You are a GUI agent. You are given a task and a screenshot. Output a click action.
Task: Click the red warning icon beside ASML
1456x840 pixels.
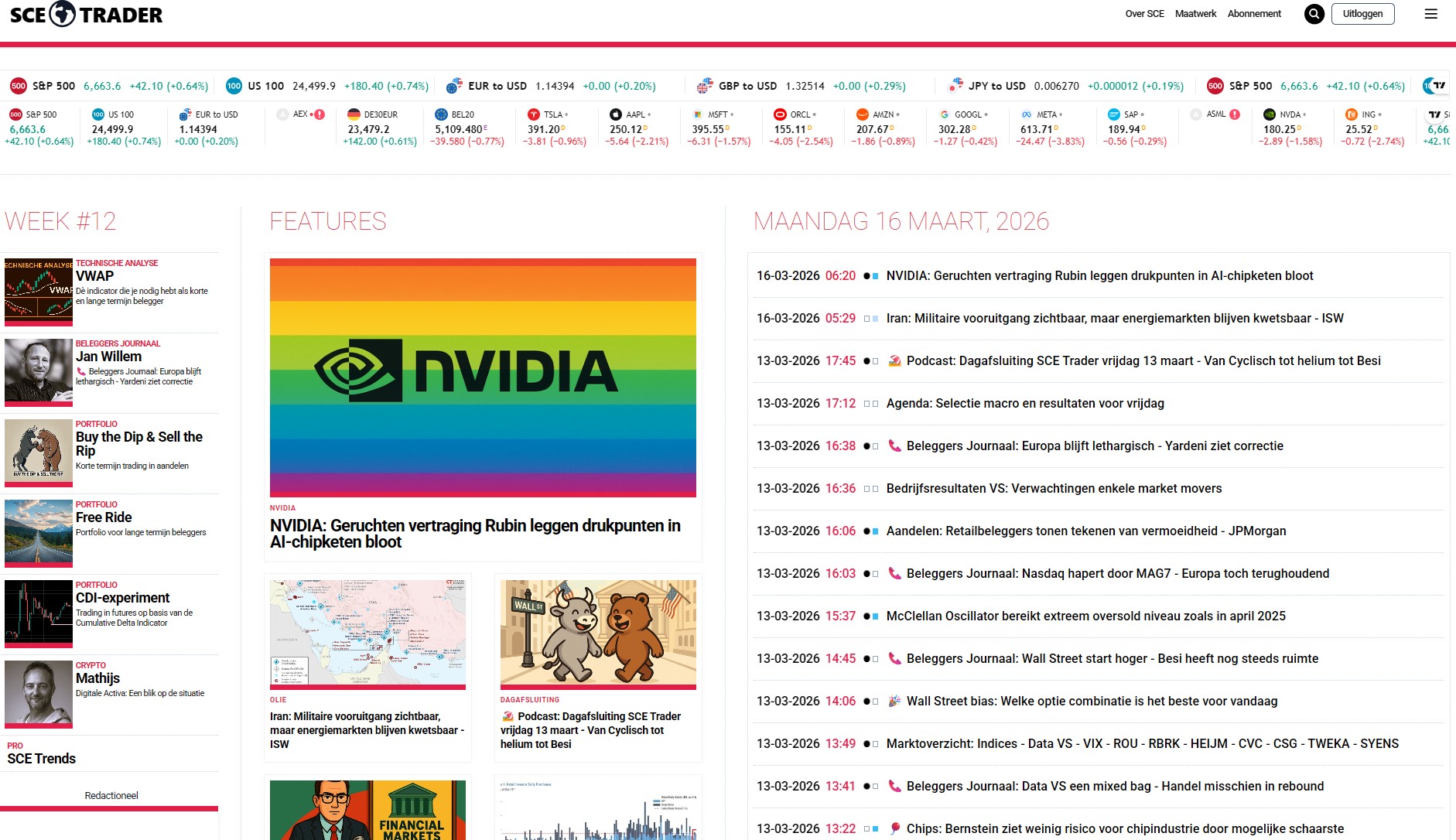(x=1235, y=114)
